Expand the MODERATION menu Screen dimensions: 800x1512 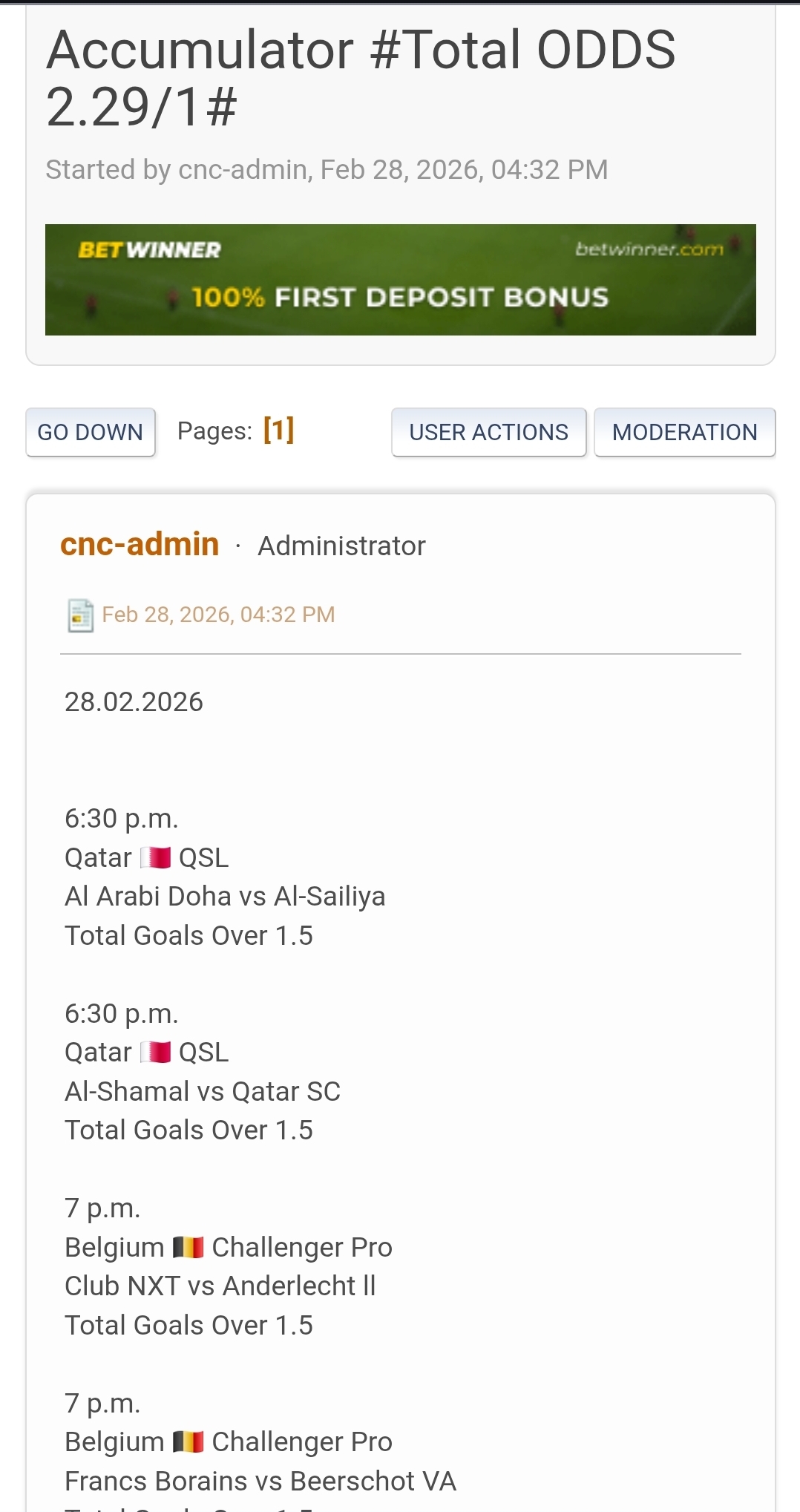(684, 432)
